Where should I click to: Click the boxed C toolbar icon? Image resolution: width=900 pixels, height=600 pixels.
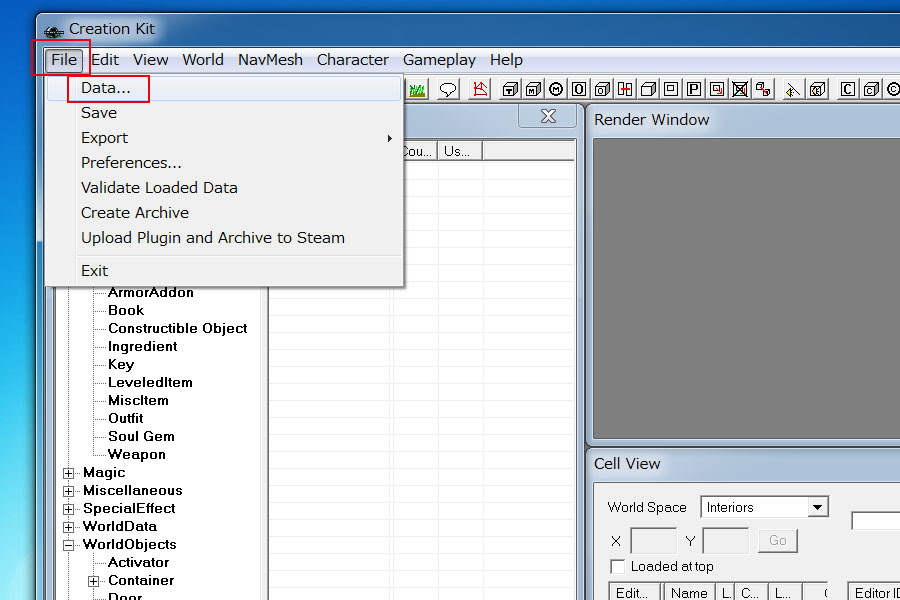coord(847,90)
